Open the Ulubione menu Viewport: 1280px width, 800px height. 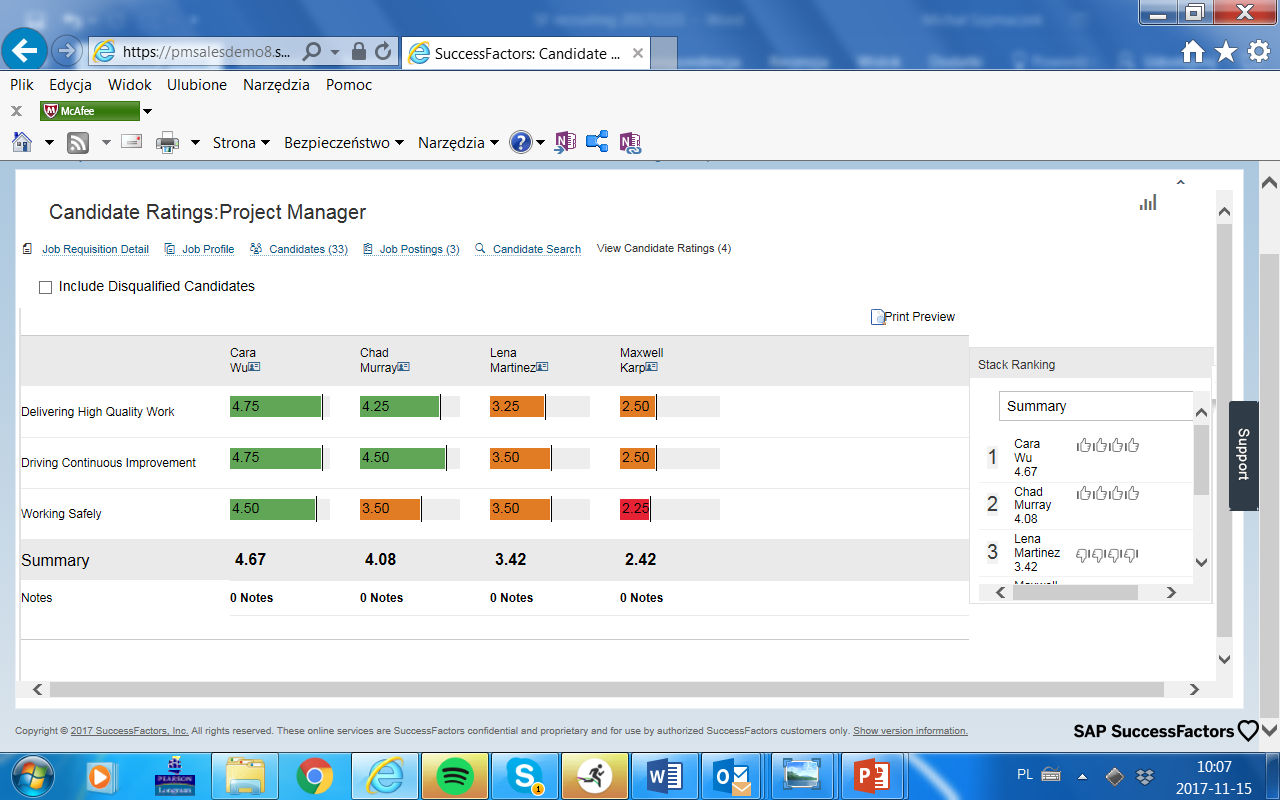point(197,85)
